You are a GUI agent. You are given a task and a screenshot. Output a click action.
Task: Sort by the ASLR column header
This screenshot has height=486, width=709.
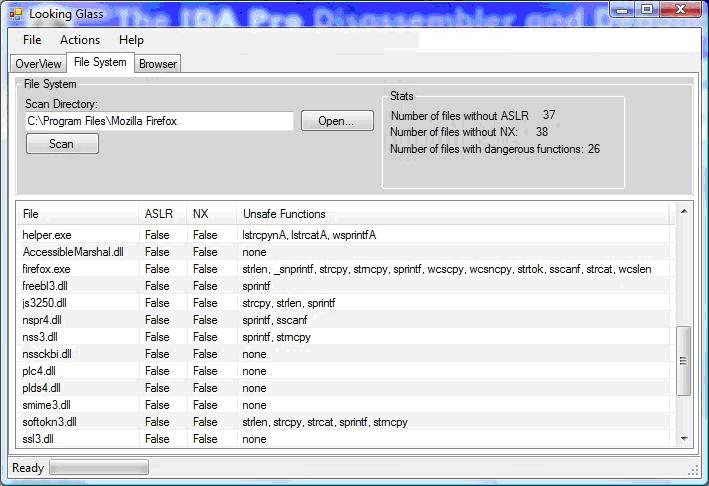162,214
